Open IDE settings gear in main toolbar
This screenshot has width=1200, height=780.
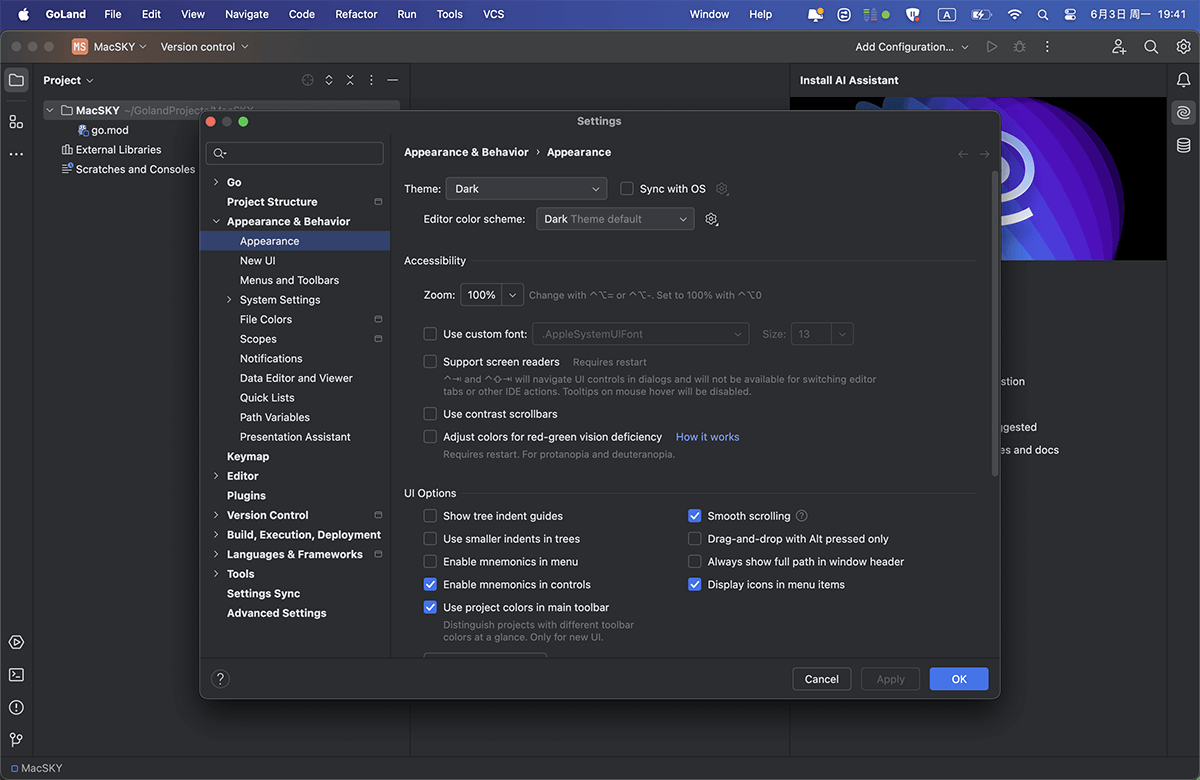(1184, 47)
